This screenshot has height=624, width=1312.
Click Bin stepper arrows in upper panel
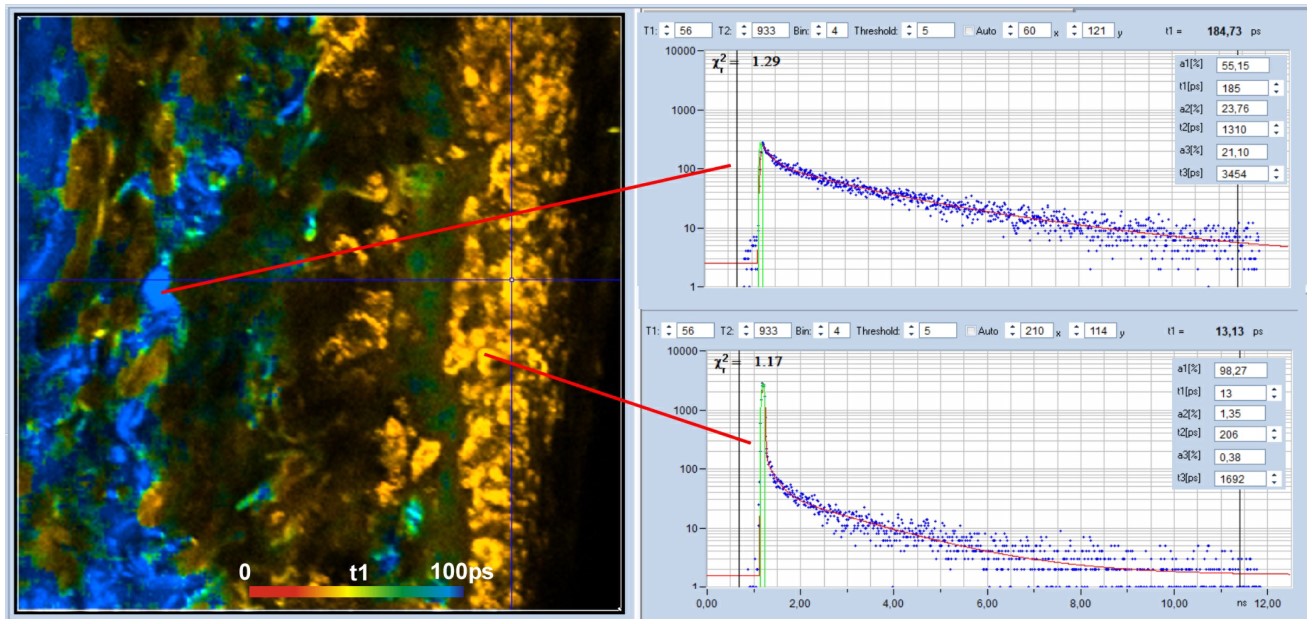click(818, 31)
